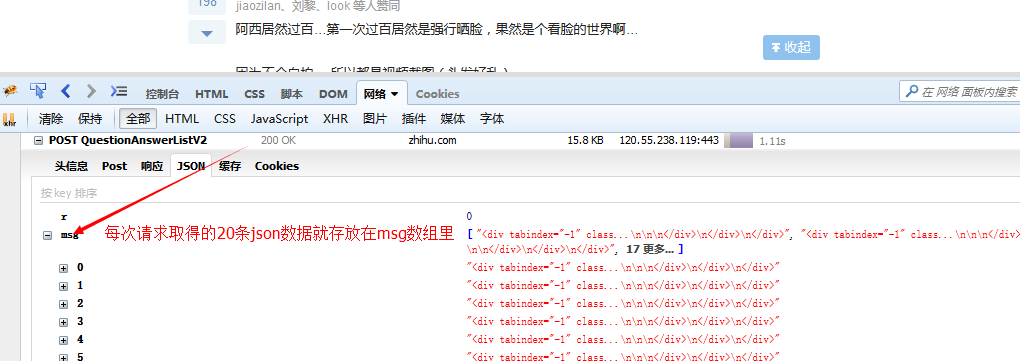Go back with the left arrow icon
The height and width of the screenshot is (361, 1020).
click(65, 91)
